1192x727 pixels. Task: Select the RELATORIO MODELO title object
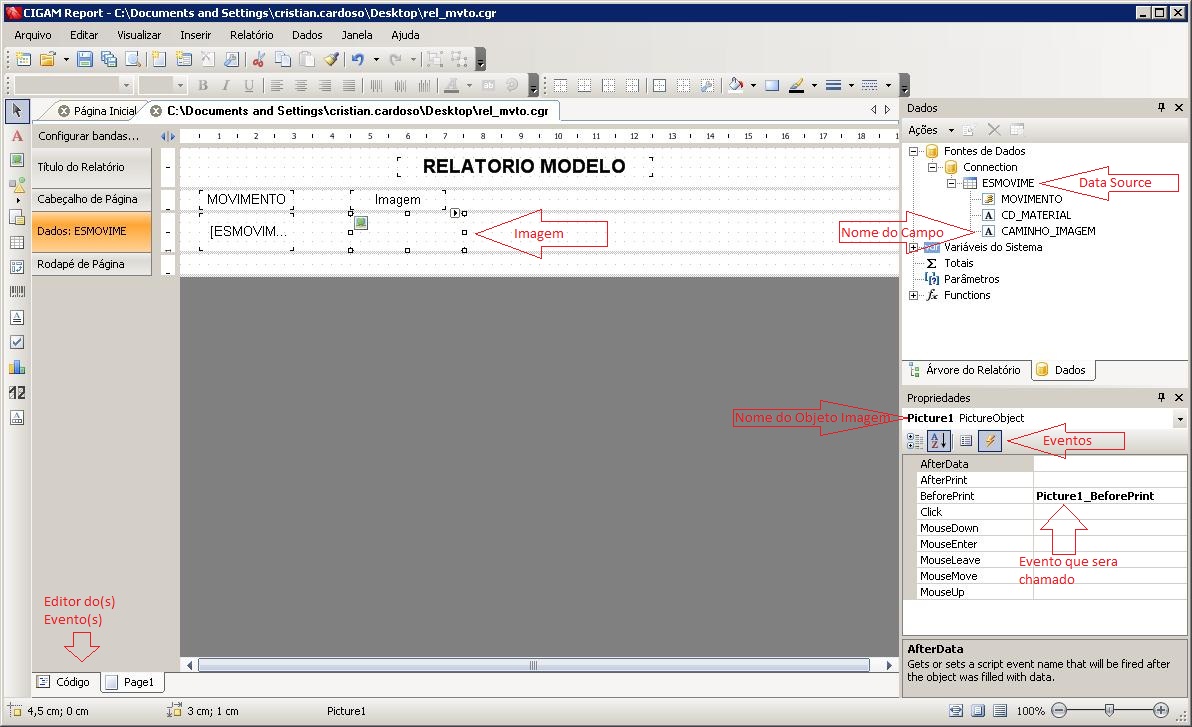point(525,167)
